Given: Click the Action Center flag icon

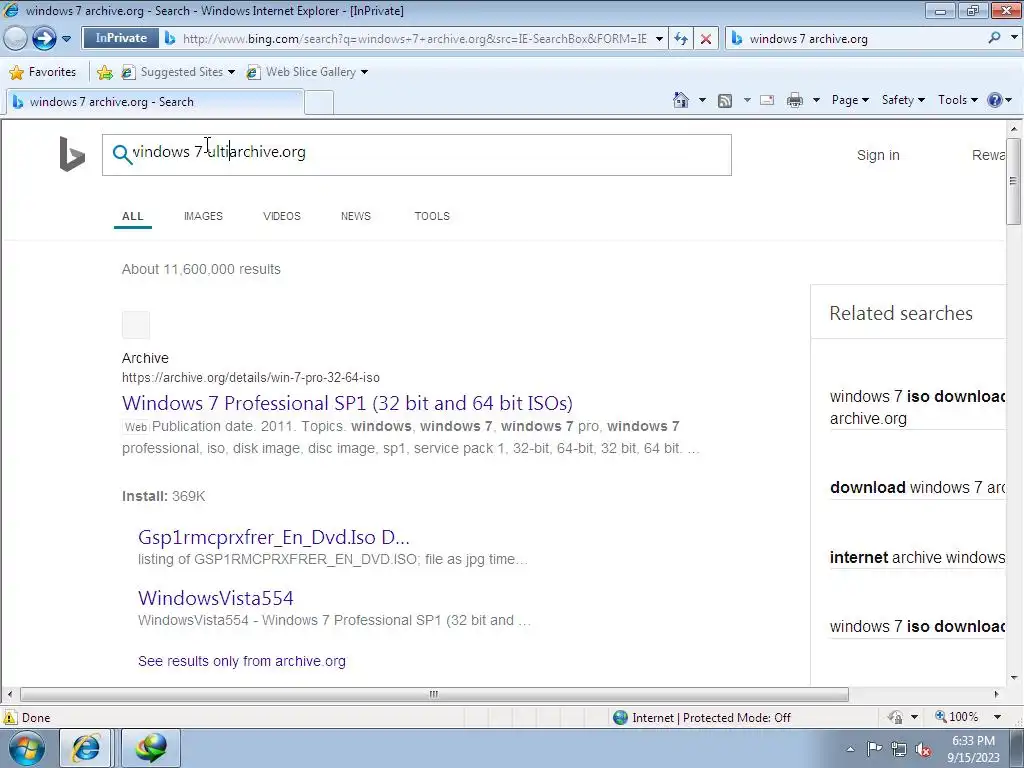Looking at the screenshot, I should [874, 749].
